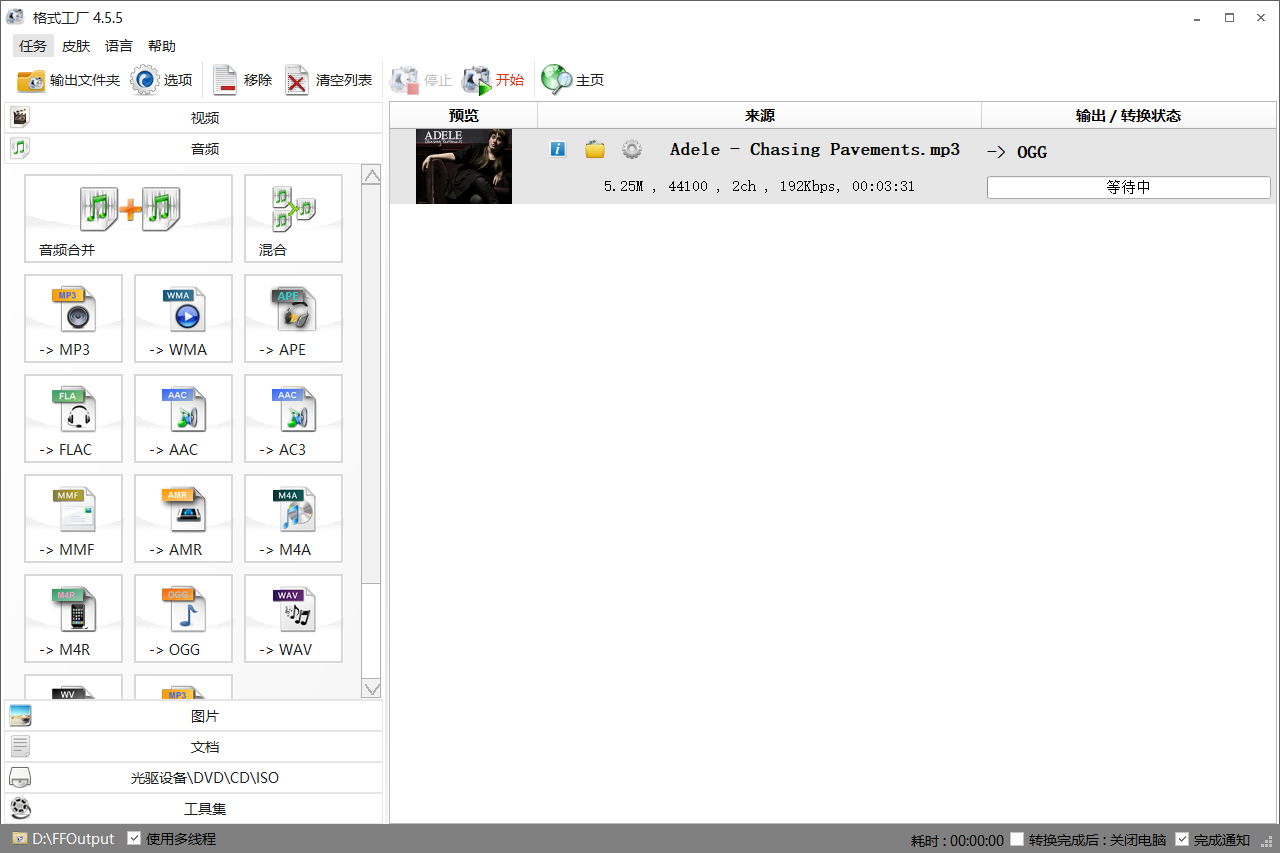Toggle 转换完成后:关闭电脑 shutdown checkbox
The width and height of the screenshot is (1280, 853).
(x=1017, y=839)
